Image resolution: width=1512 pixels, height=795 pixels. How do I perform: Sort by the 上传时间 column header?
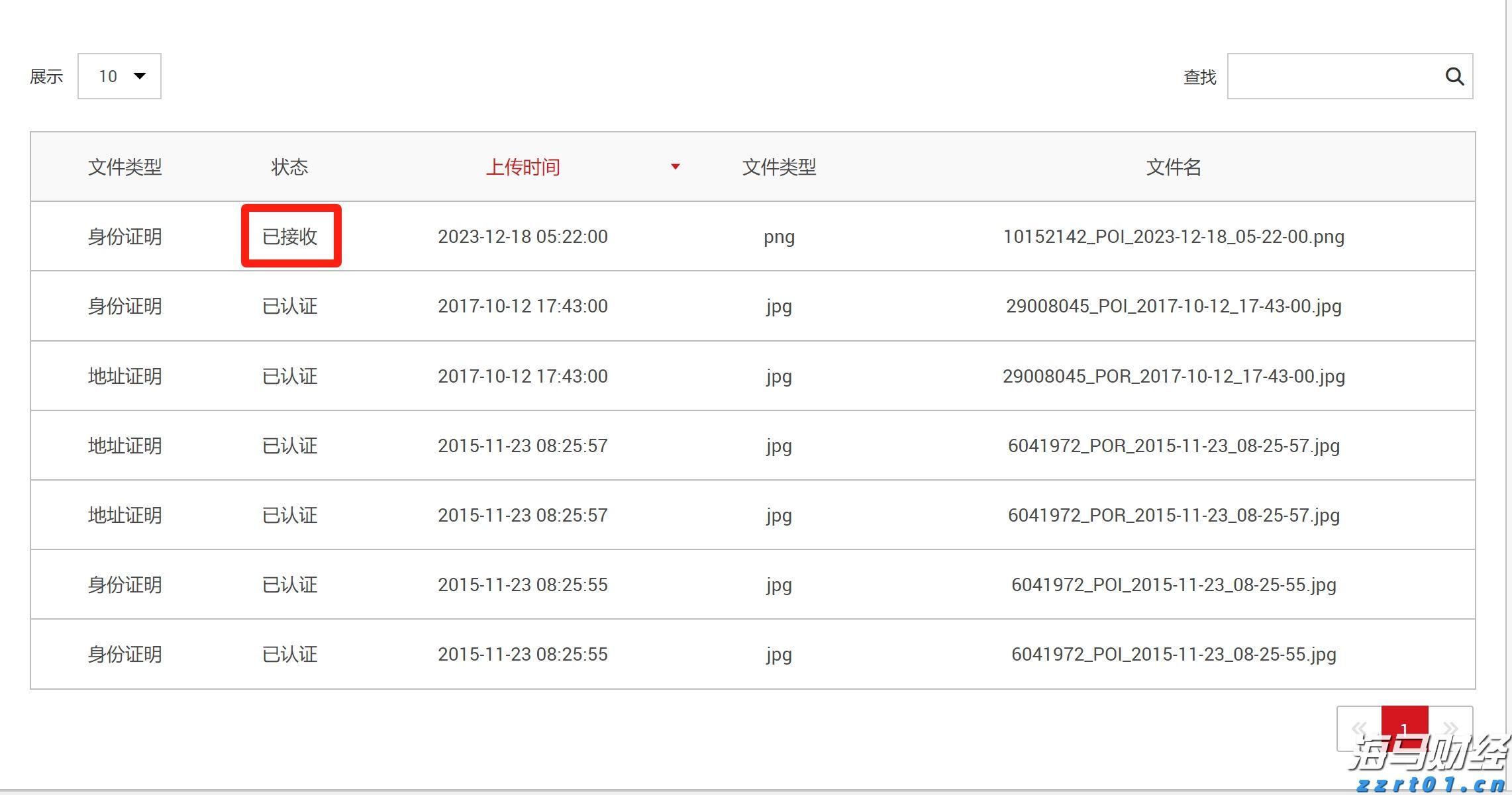pos(523,167)
